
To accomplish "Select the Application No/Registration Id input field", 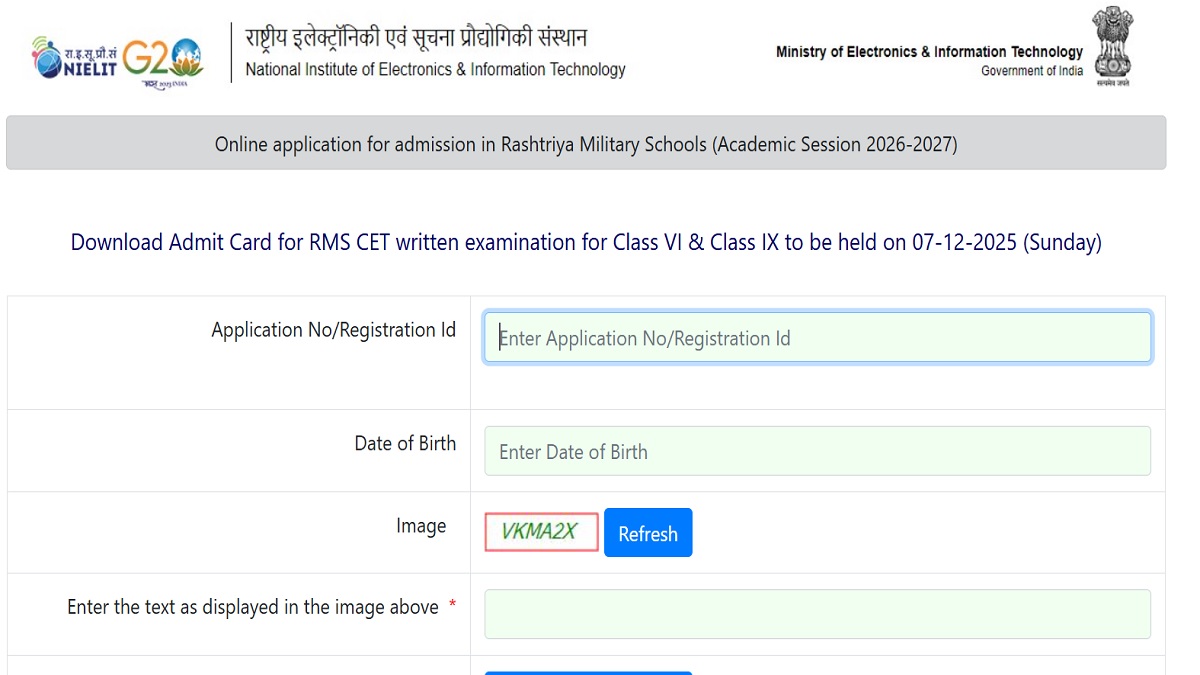I will click(817, 337).
